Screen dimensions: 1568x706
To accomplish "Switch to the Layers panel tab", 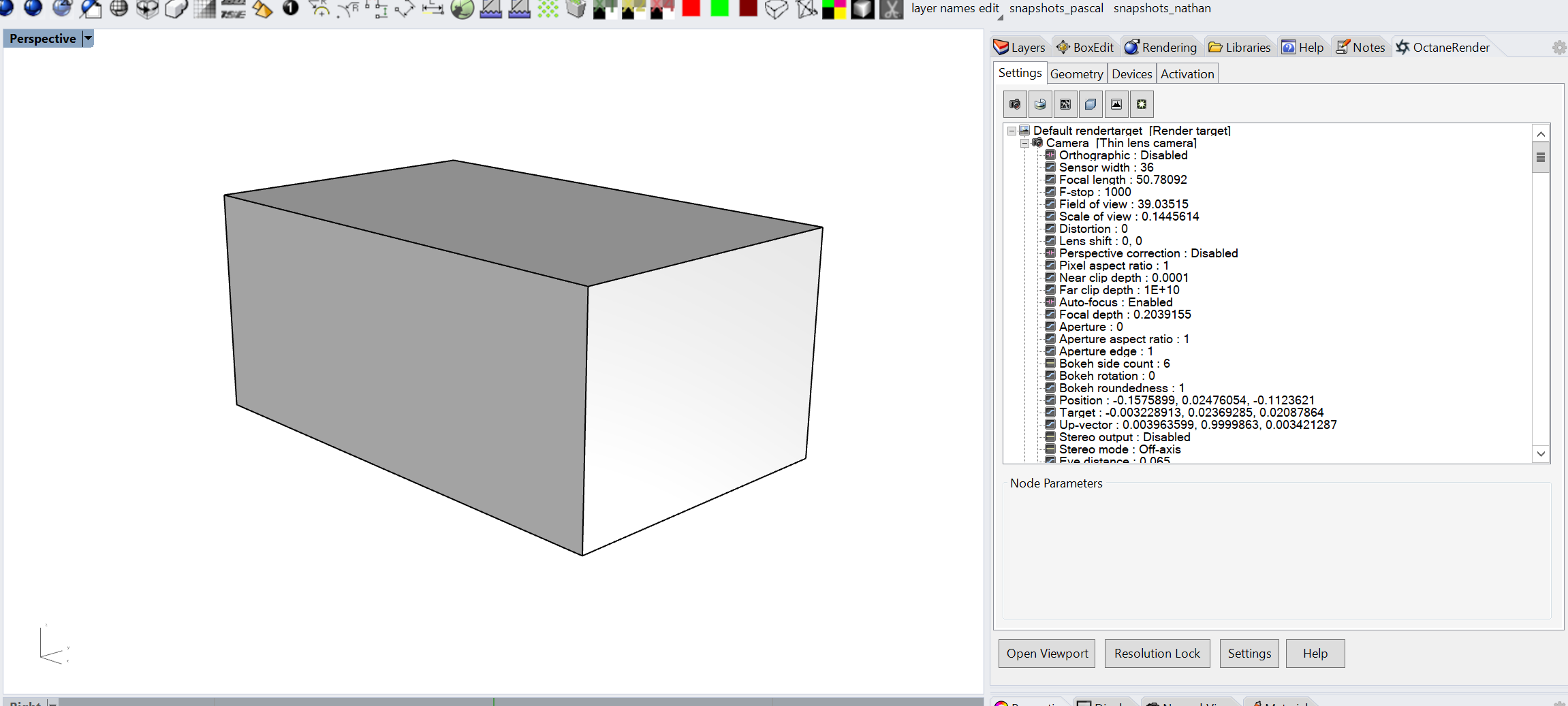I will pyautogui.click(x=1020, y=47).
